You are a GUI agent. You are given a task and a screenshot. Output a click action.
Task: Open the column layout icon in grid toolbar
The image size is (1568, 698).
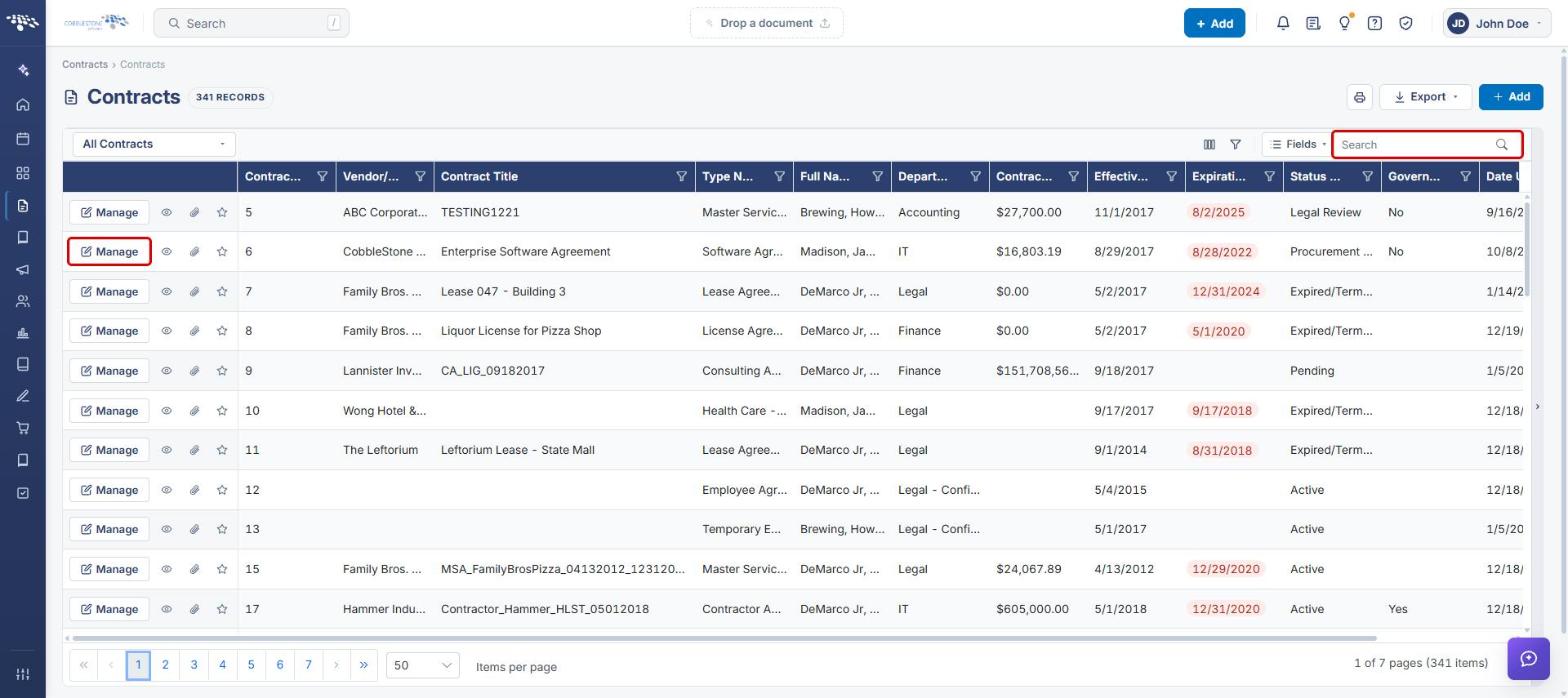pos(1209,145)
